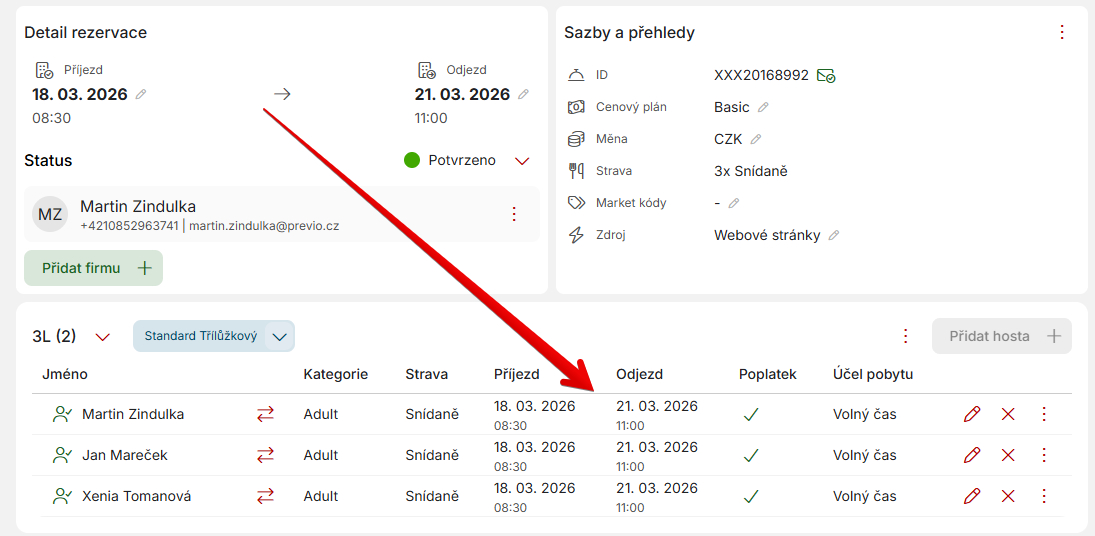Remove guest Jan Mareček from room

point(1008,455)
